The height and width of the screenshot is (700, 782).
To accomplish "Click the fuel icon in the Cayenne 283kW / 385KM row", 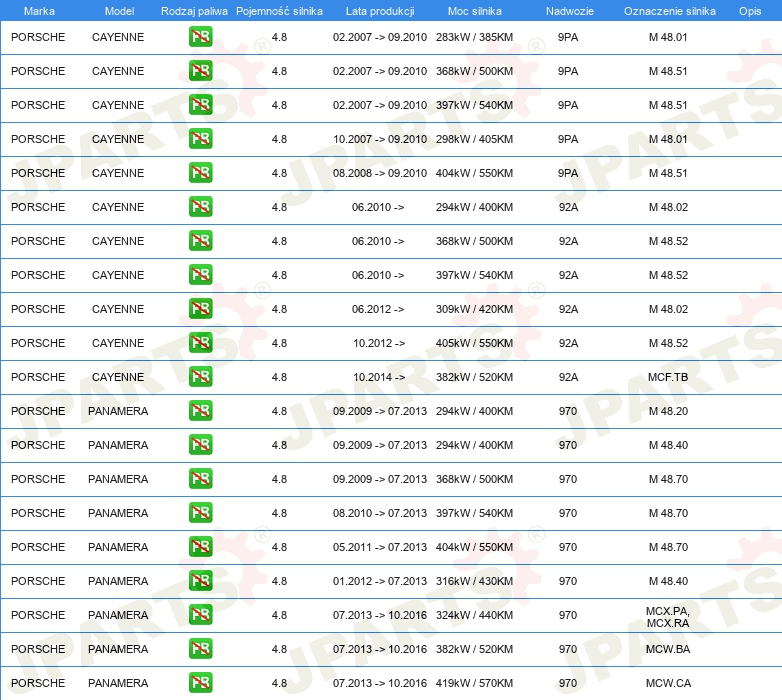I will coord(200,37).
